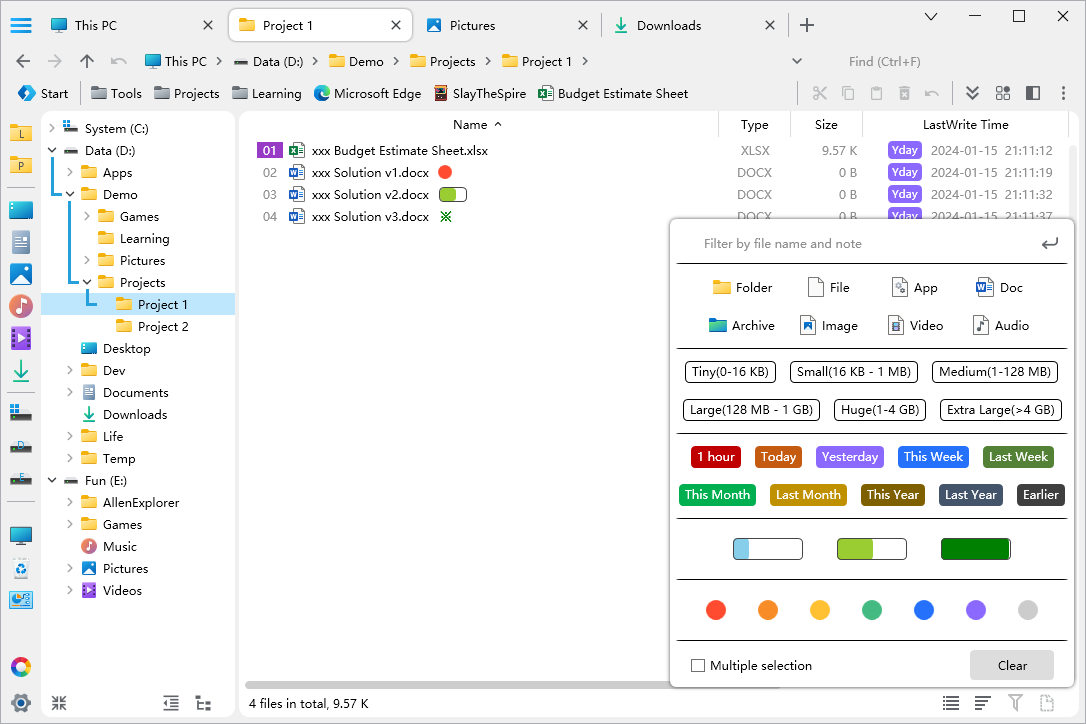This screenshot has width=1086, height=724.
Task: Open Microsoft Edge bookmark
Action: point(367,93)
